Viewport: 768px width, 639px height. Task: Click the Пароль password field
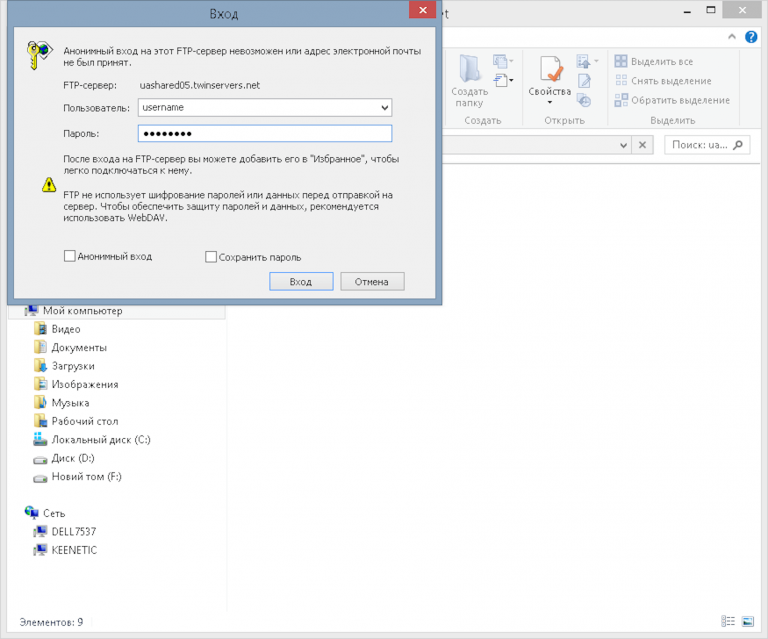click(x=264, y=134)
